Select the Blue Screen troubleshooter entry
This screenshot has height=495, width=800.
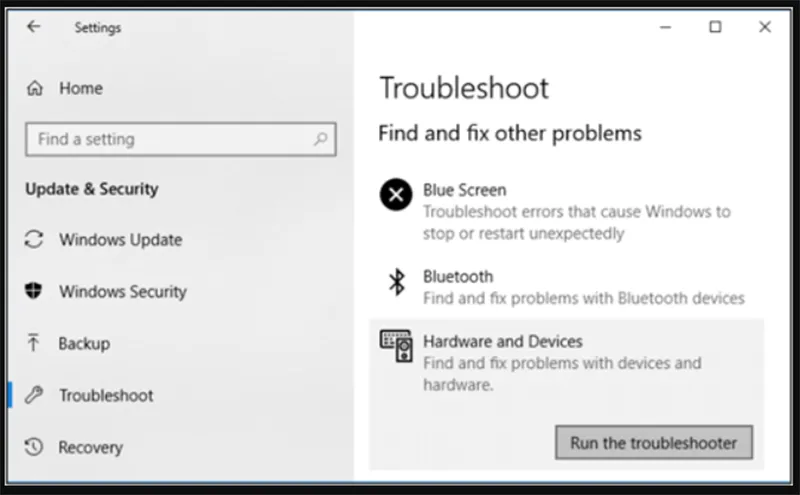click(566, 211)
